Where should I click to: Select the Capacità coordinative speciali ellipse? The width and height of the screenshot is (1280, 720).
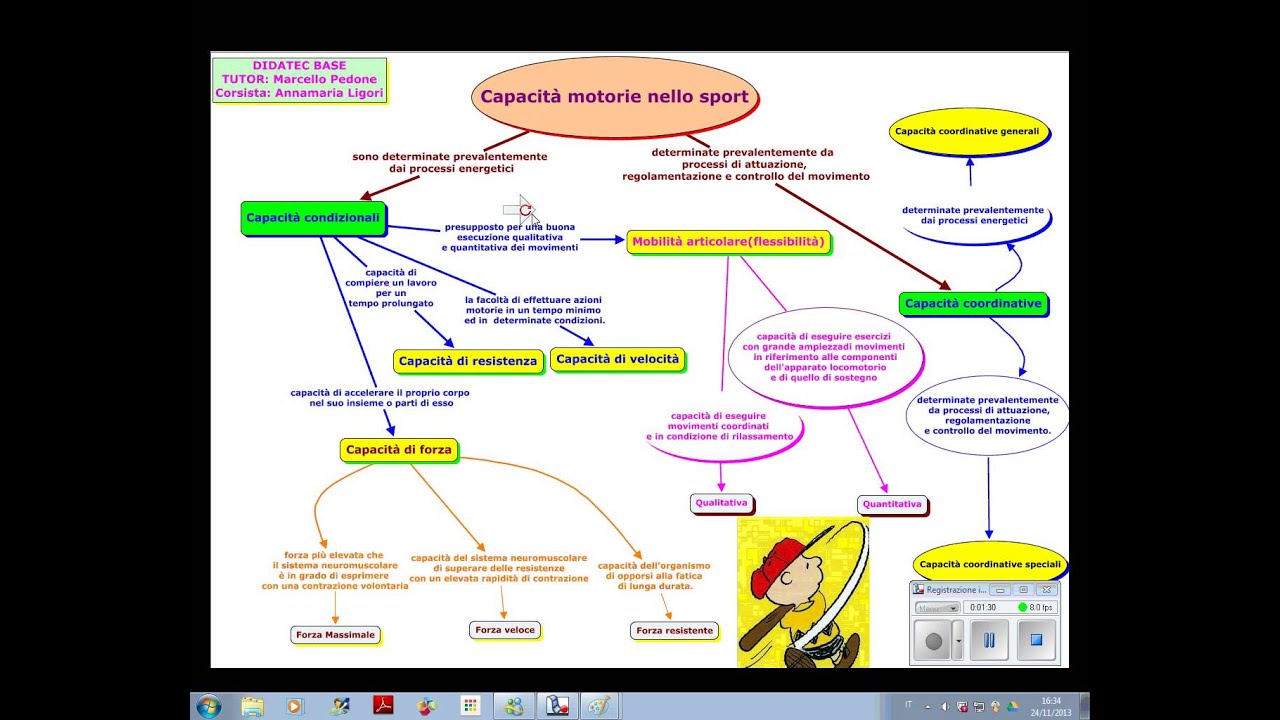(x=989, y=564)
